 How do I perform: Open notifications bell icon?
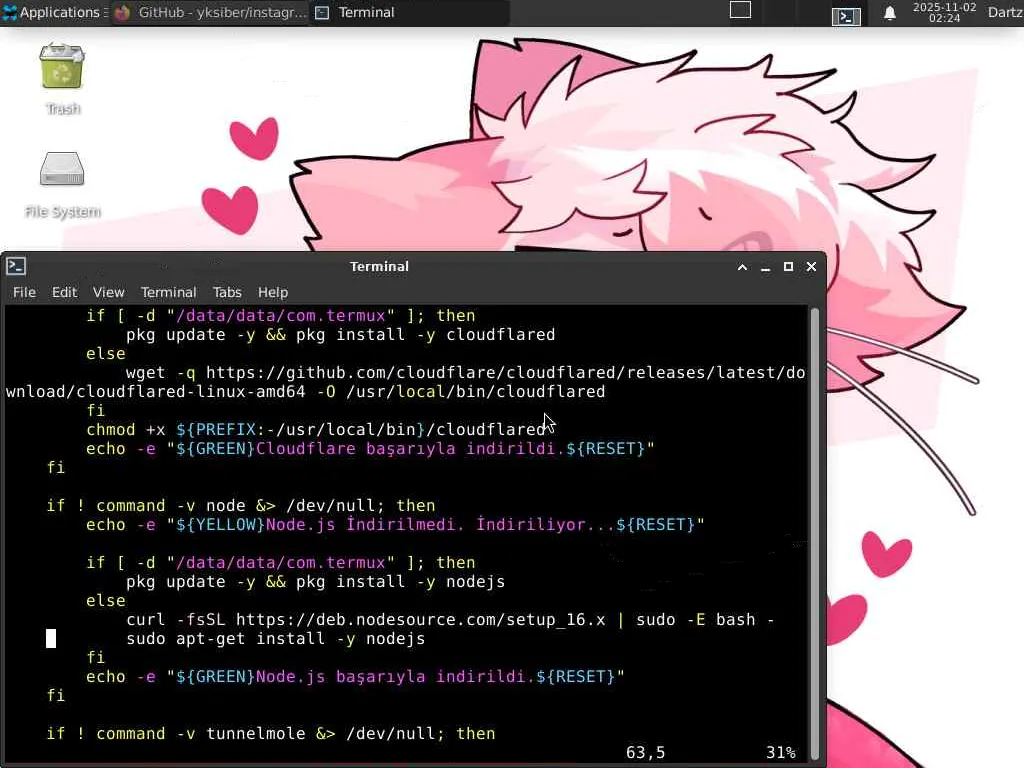(889, 13)
